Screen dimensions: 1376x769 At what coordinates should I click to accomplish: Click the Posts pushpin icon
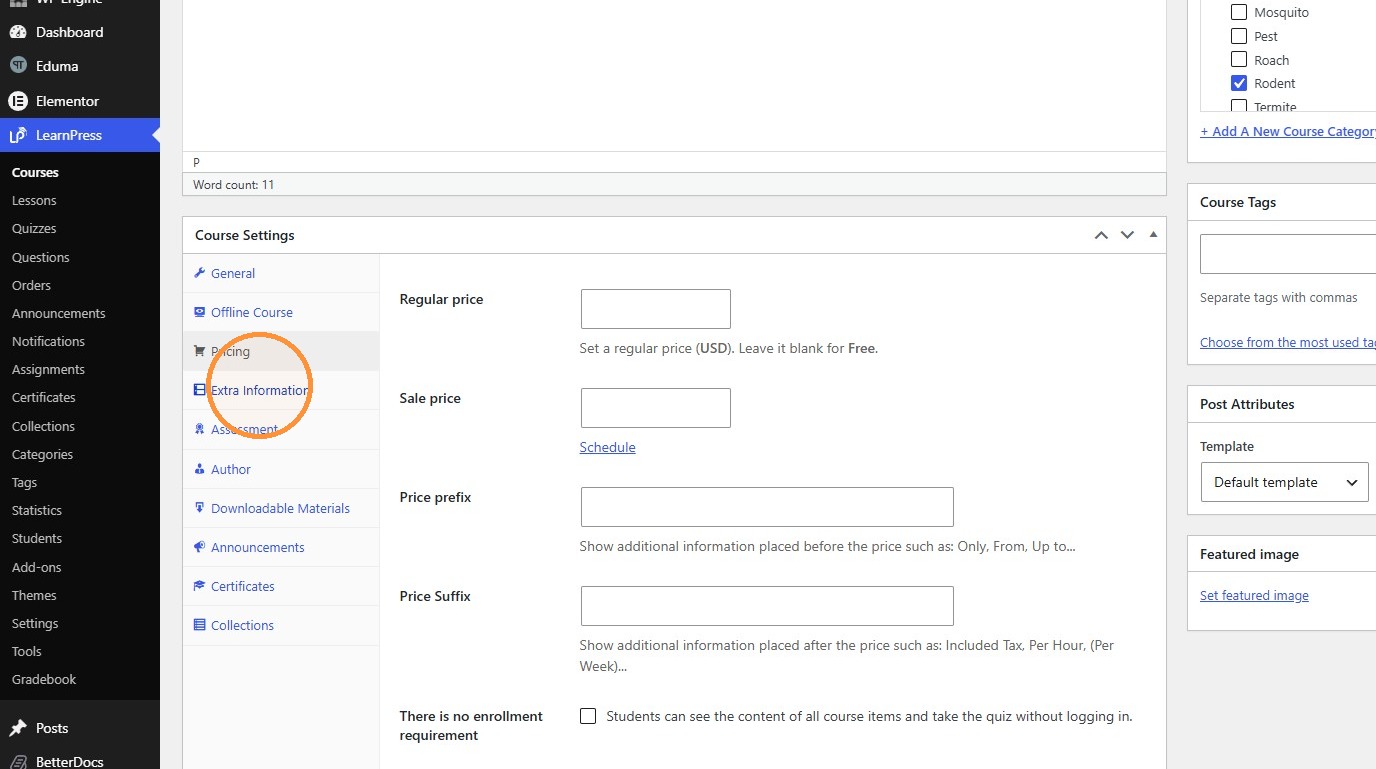click(x=18, y=728)
